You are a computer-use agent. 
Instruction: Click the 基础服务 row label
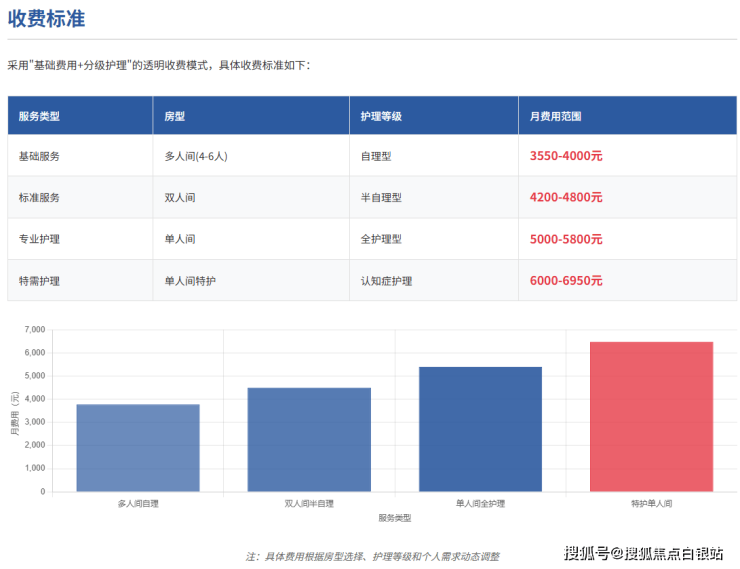point(39,156)
